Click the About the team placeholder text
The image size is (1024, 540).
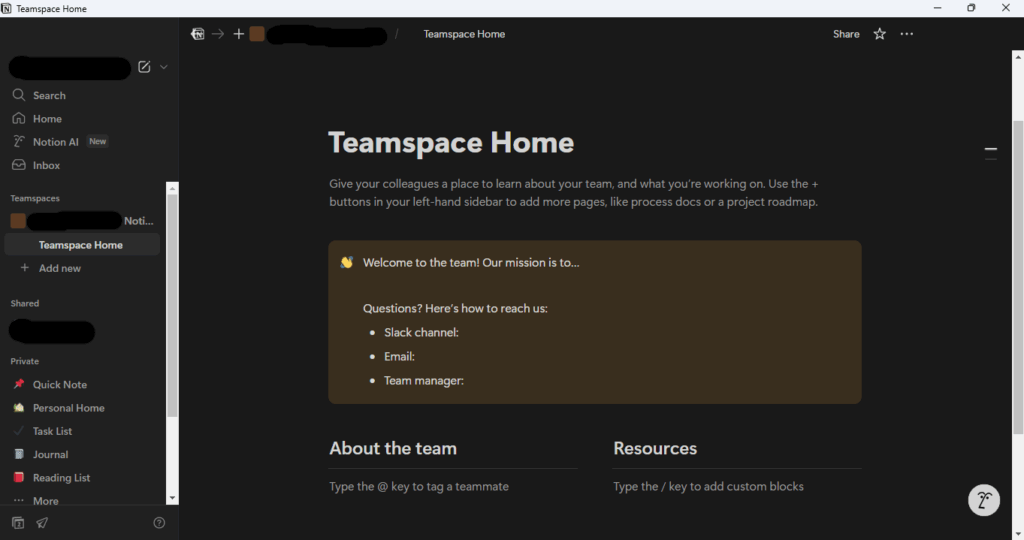(419, 487)
